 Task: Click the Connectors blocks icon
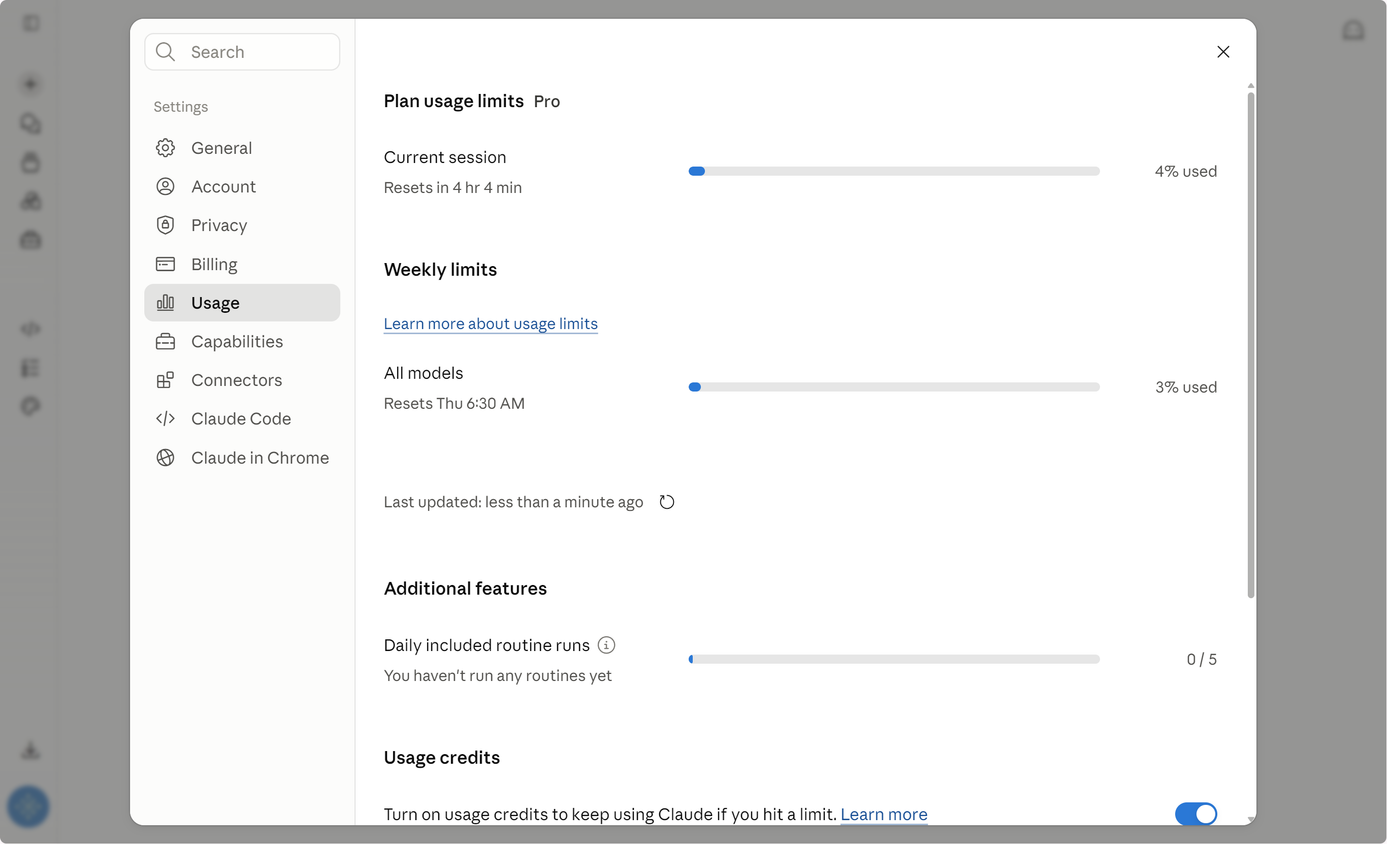pyautogui.click(x=166, y=380)
